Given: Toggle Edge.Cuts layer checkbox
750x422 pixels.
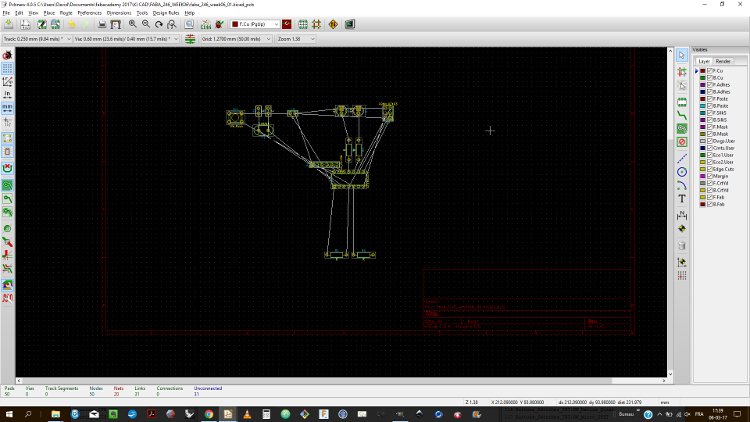Looking at the screenshot, I should [710, 169].
